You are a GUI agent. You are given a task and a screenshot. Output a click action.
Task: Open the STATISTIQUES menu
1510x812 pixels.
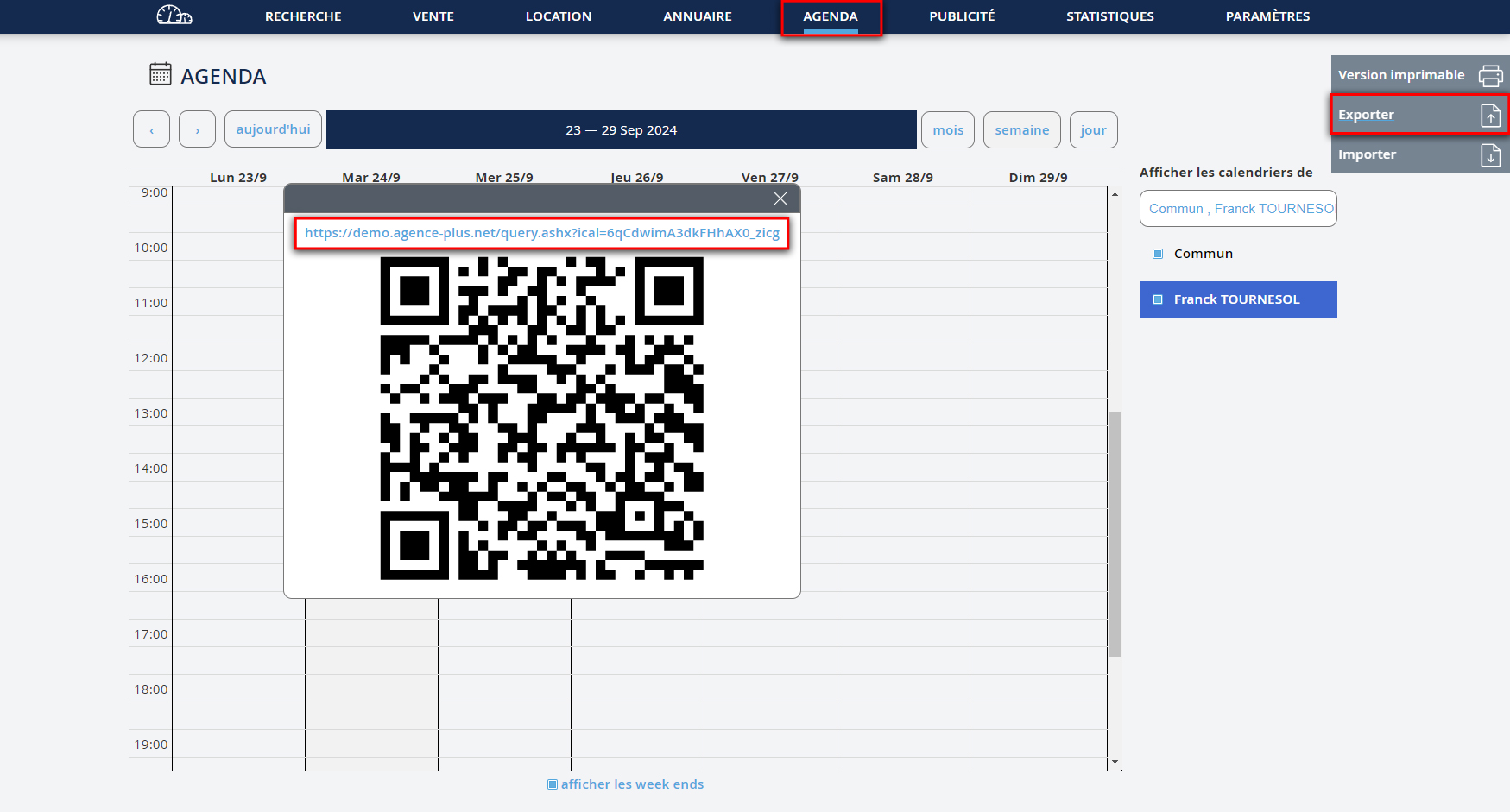pyautogui.click(x=1109, y=16)
